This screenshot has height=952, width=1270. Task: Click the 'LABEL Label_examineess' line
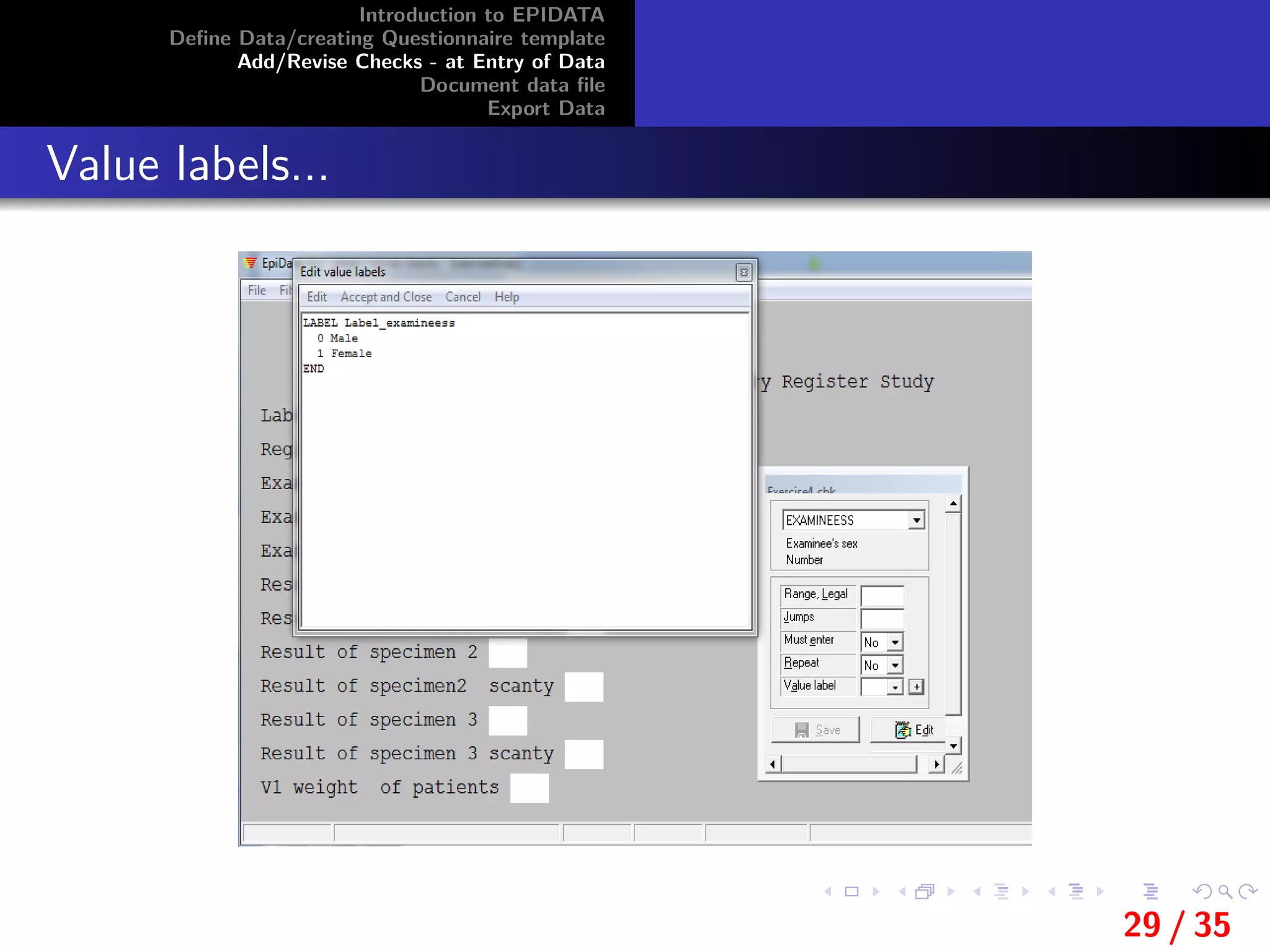[x=379, y=323]
